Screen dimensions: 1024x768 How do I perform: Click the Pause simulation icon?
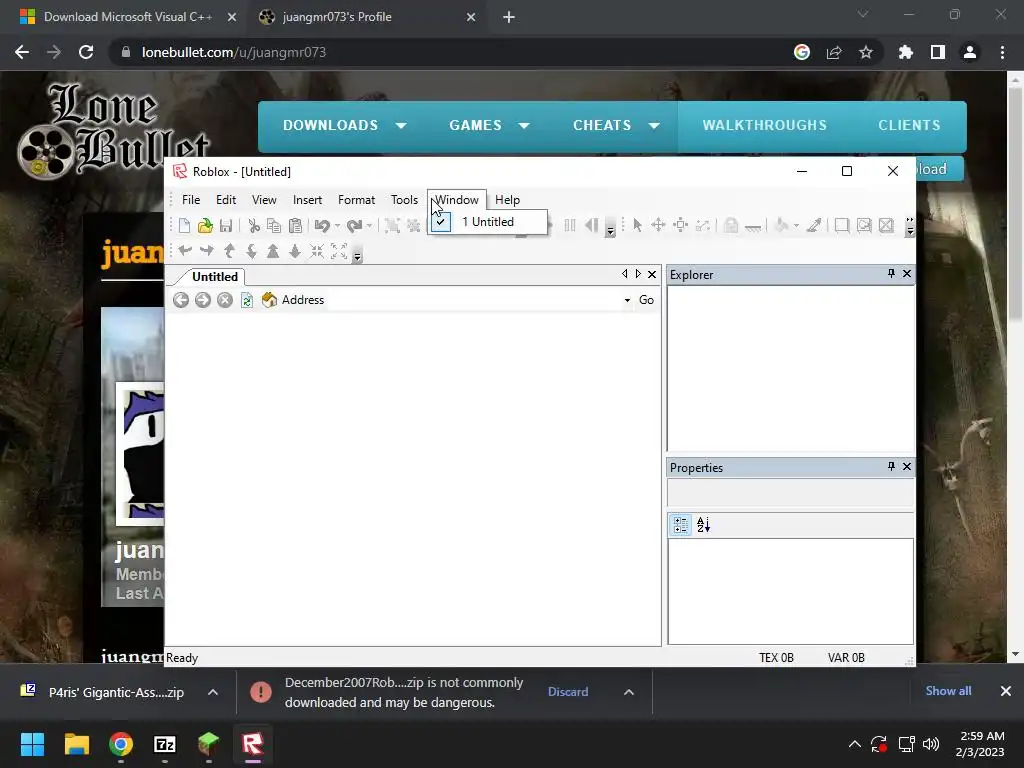click(569, 226)
